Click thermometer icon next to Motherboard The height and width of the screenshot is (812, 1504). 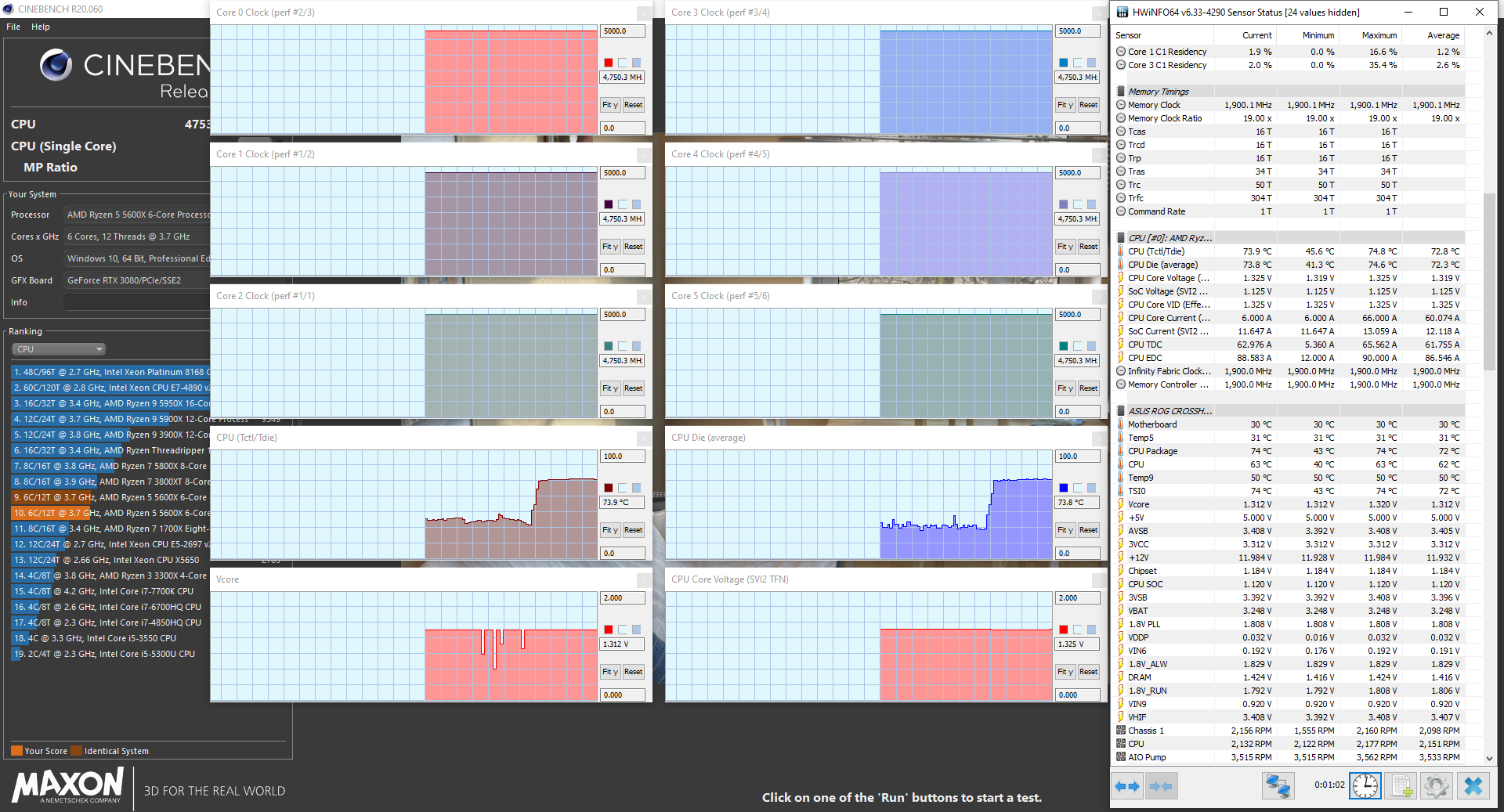pos(1121,424)
